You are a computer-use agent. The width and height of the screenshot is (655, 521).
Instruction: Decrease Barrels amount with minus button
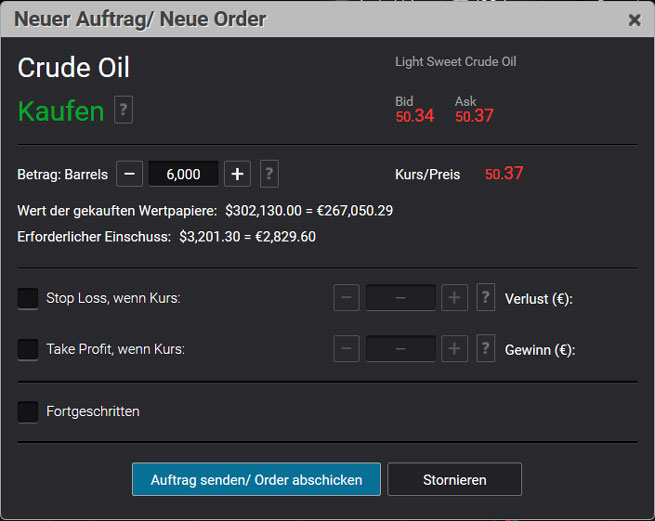tap(129, 174)
